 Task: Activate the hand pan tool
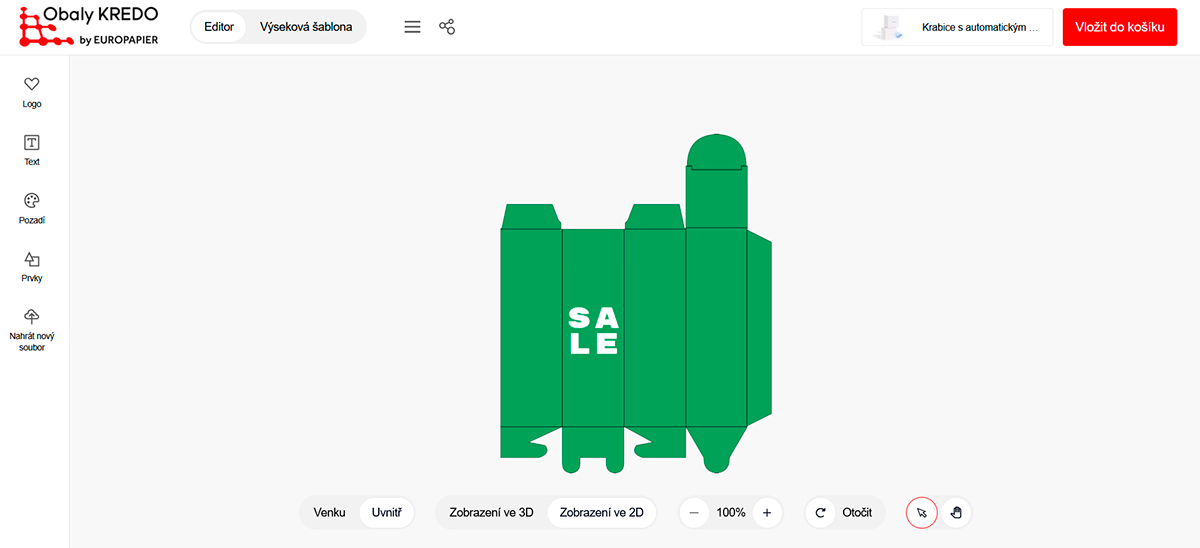coord(956,513)
